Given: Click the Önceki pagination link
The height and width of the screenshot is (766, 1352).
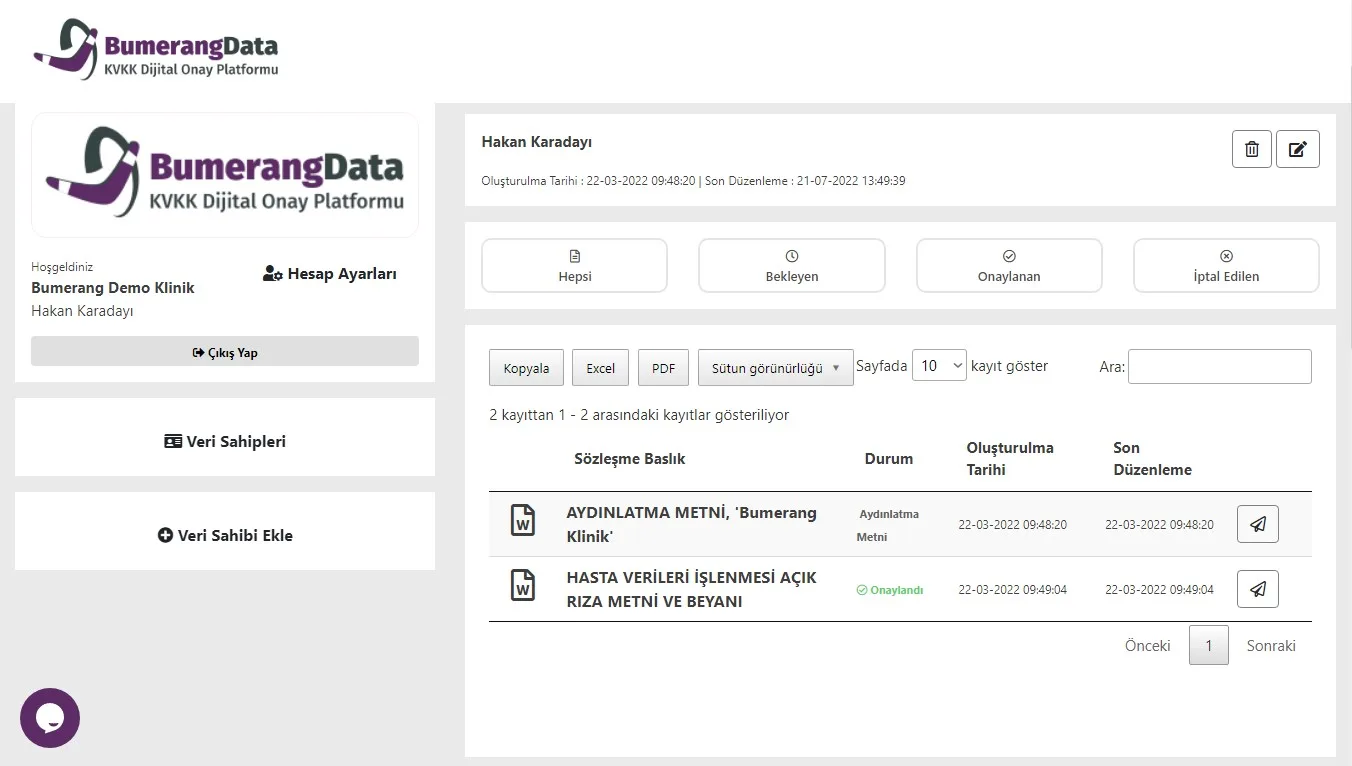Looking at the screenshot, I should click(1148, 646).
